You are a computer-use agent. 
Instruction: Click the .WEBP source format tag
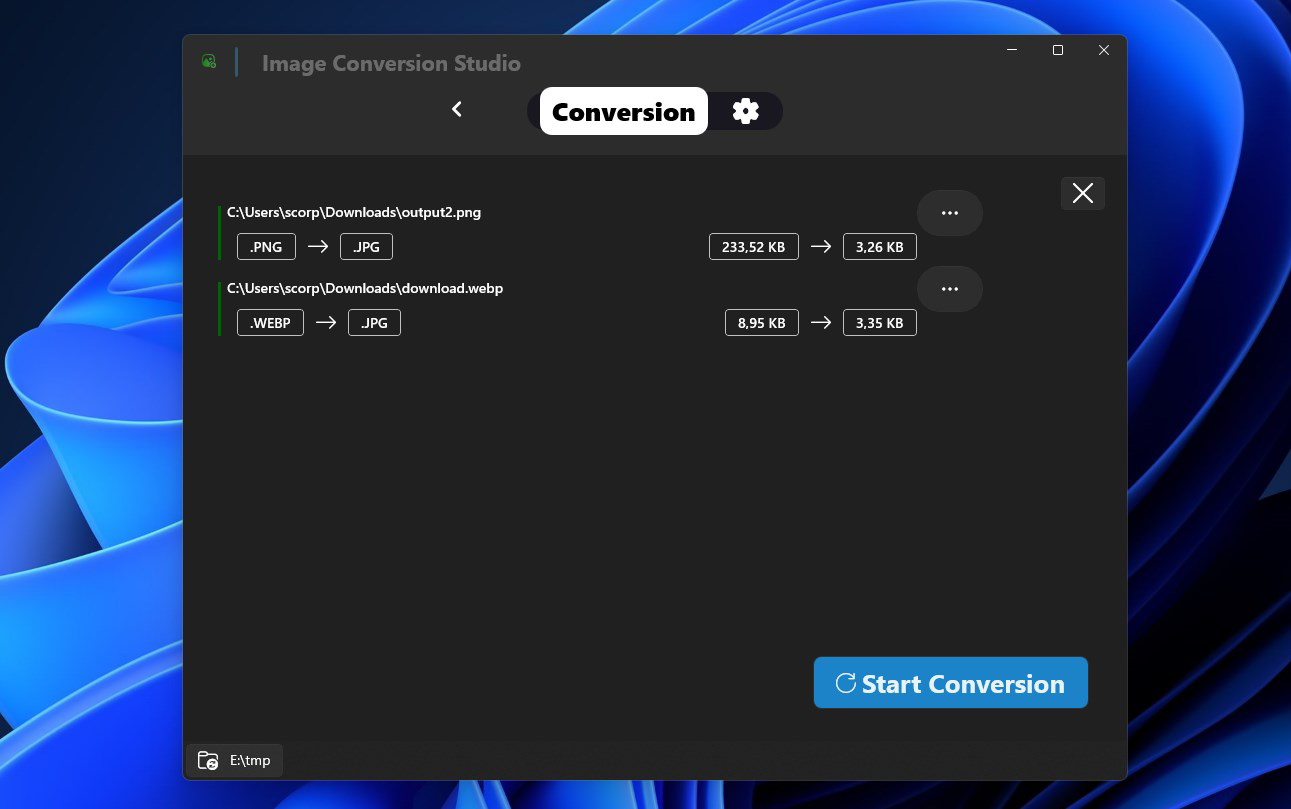(270, 323)
